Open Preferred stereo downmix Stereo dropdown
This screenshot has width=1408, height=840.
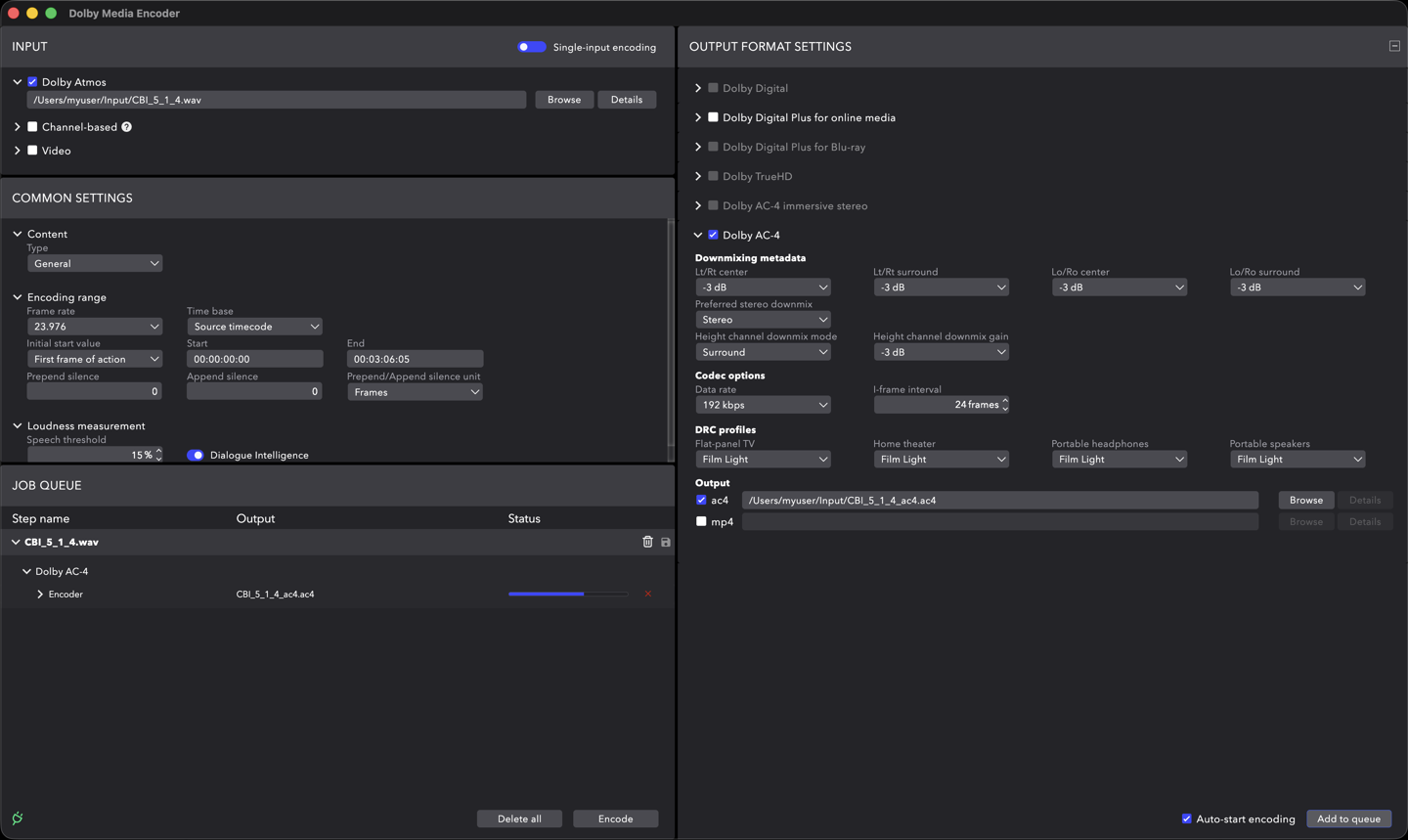click(763, 320)
